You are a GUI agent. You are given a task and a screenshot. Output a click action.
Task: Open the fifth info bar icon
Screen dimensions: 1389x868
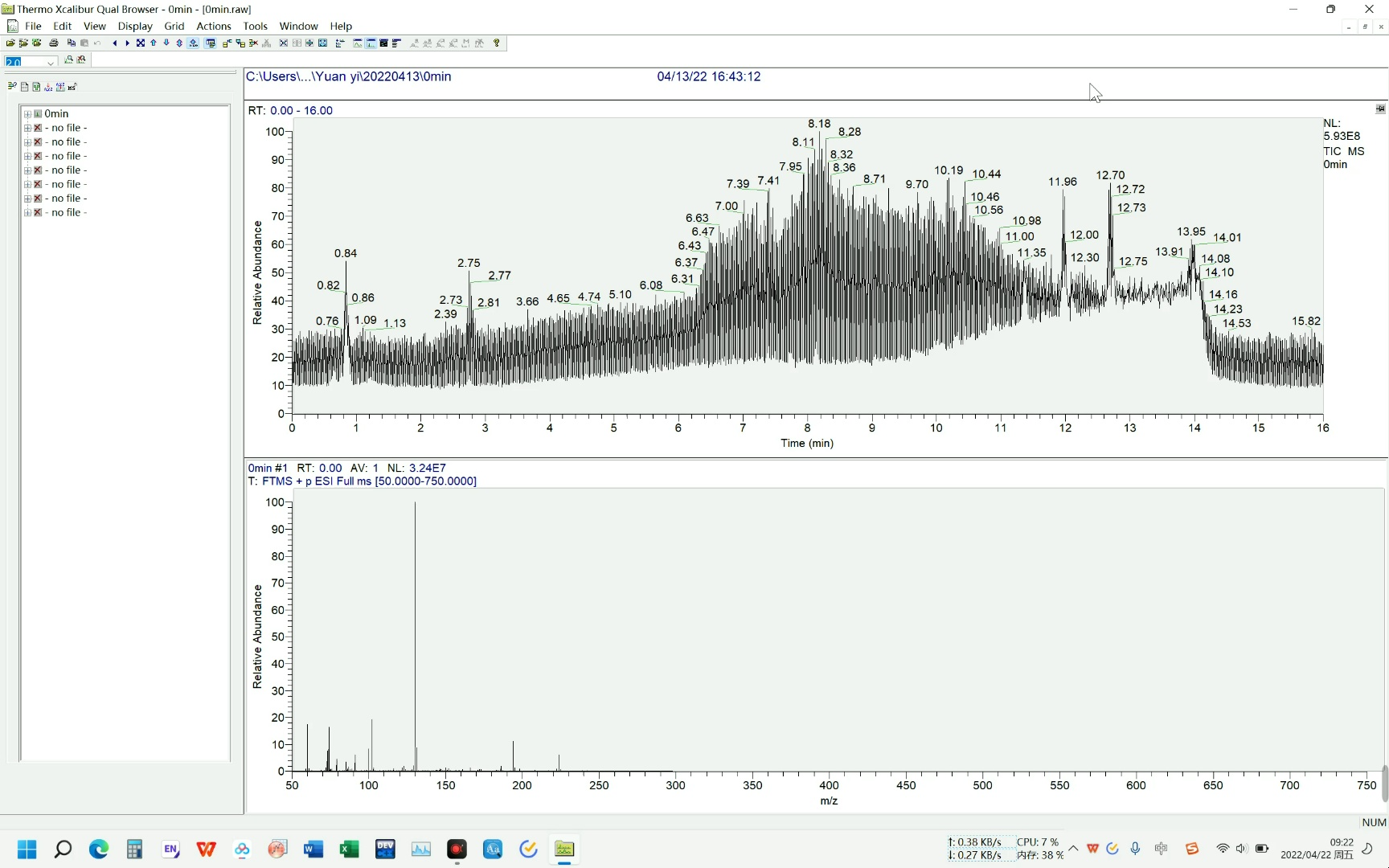pos(60,87)
